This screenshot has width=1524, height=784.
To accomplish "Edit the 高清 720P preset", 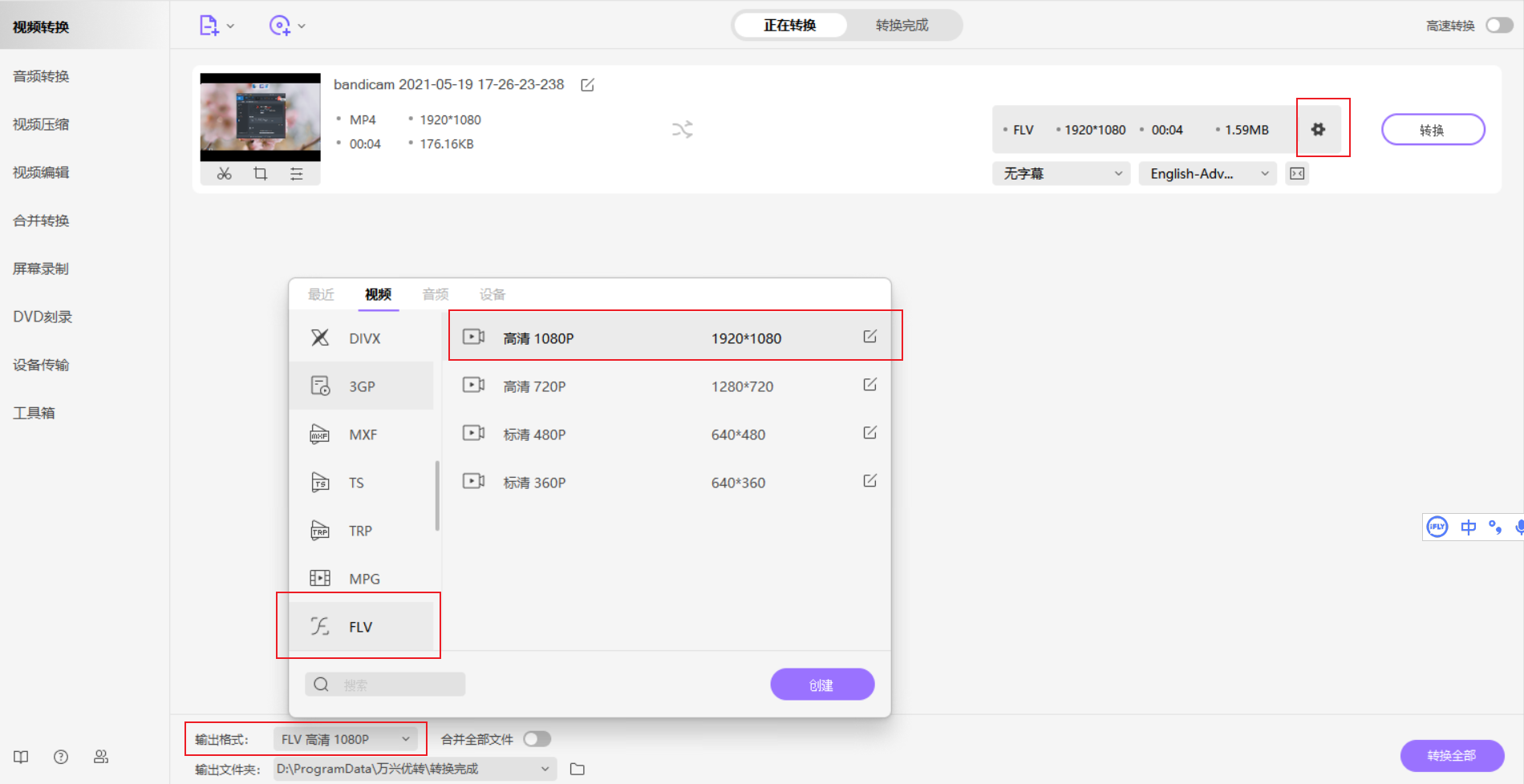I will tap(869, 386).
